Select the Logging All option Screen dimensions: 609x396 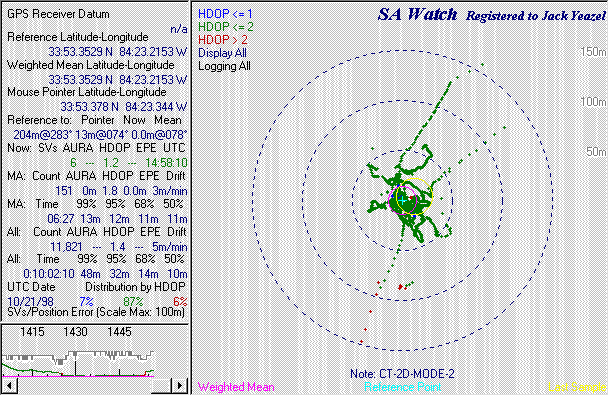tap(224, 66)
